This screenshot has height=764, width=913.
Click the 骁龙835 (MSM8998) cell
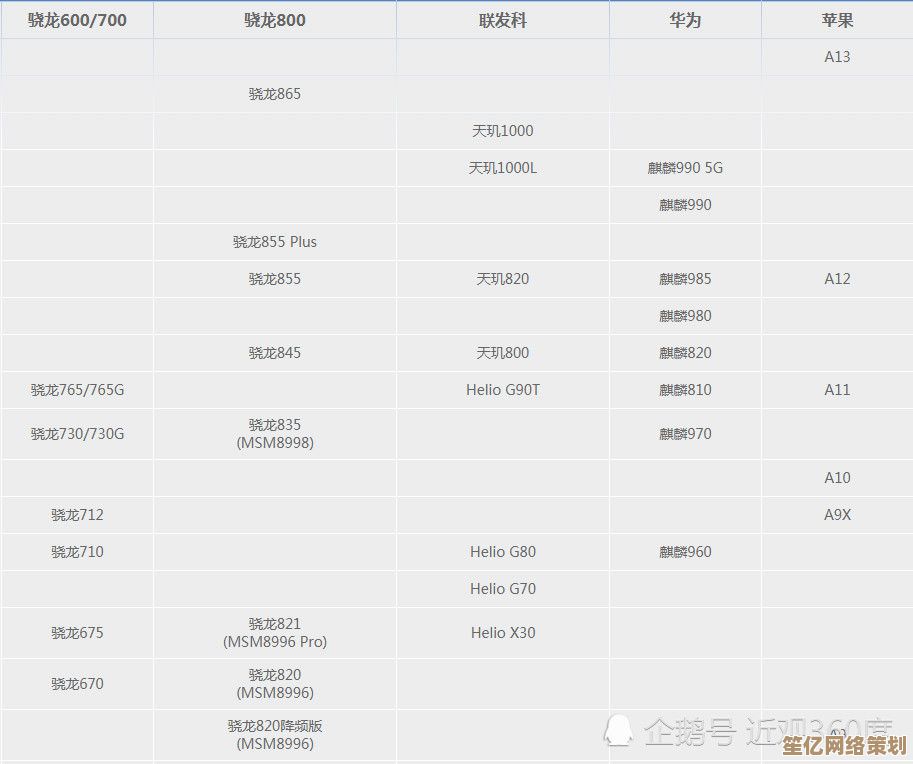pyautogui.click(x=275, y=434)
